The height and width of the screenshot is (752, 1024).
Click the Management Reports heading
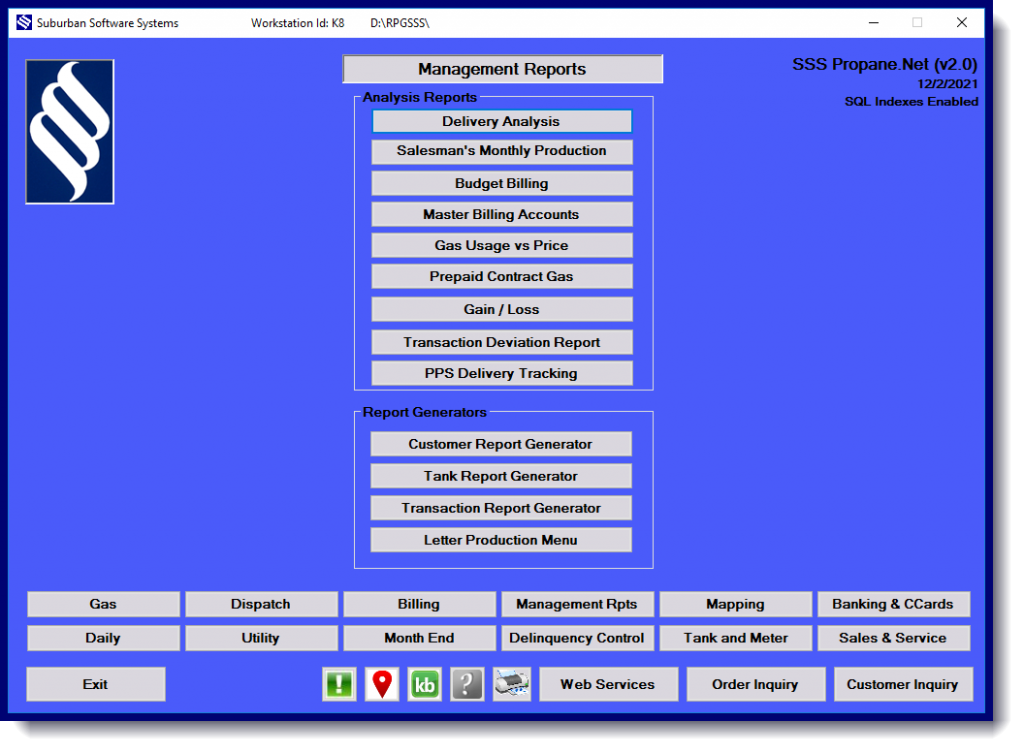pyautogui.click(x=502, y=69)
